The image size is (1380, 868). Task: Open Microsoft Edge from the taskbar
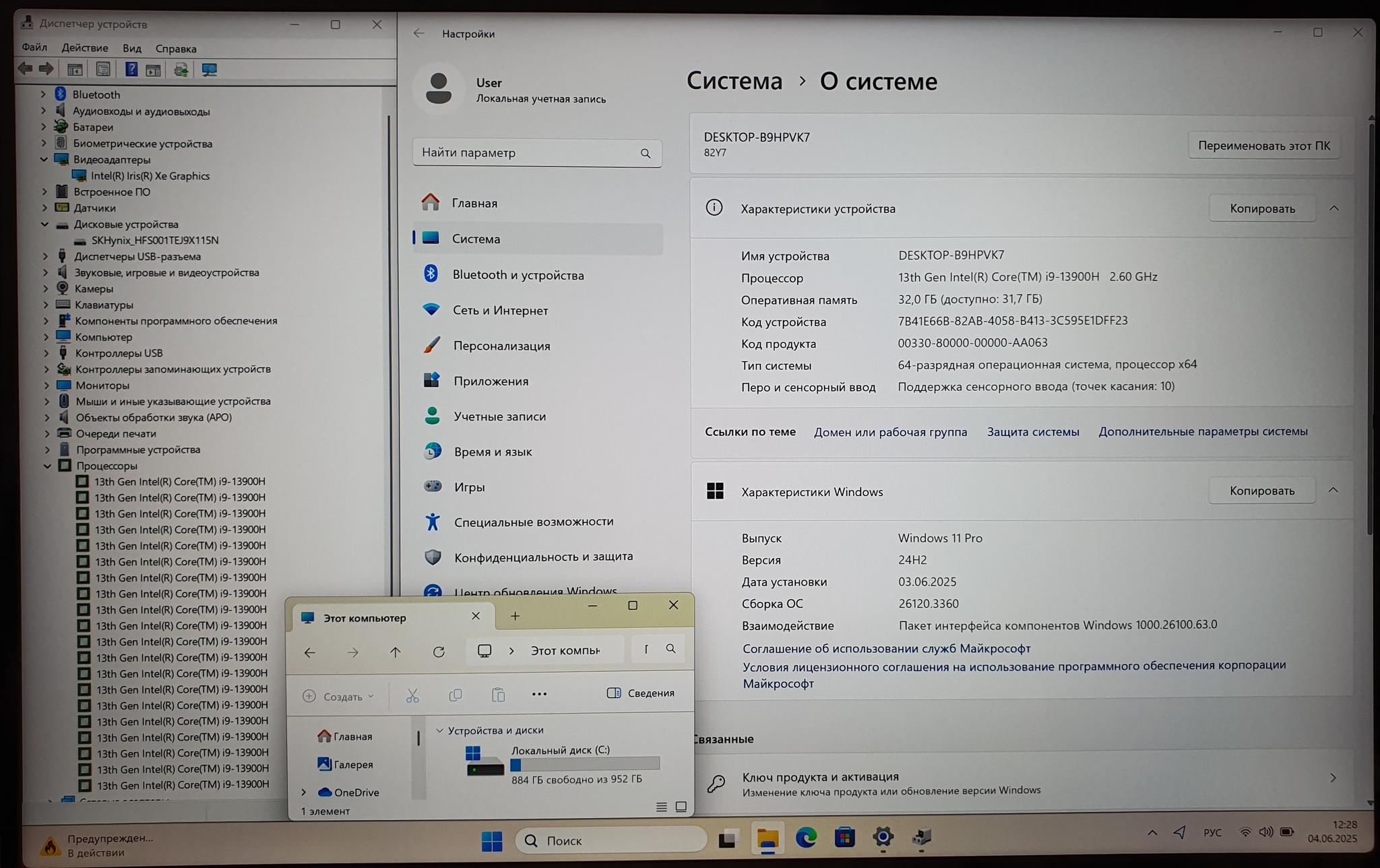pos(806,838)
